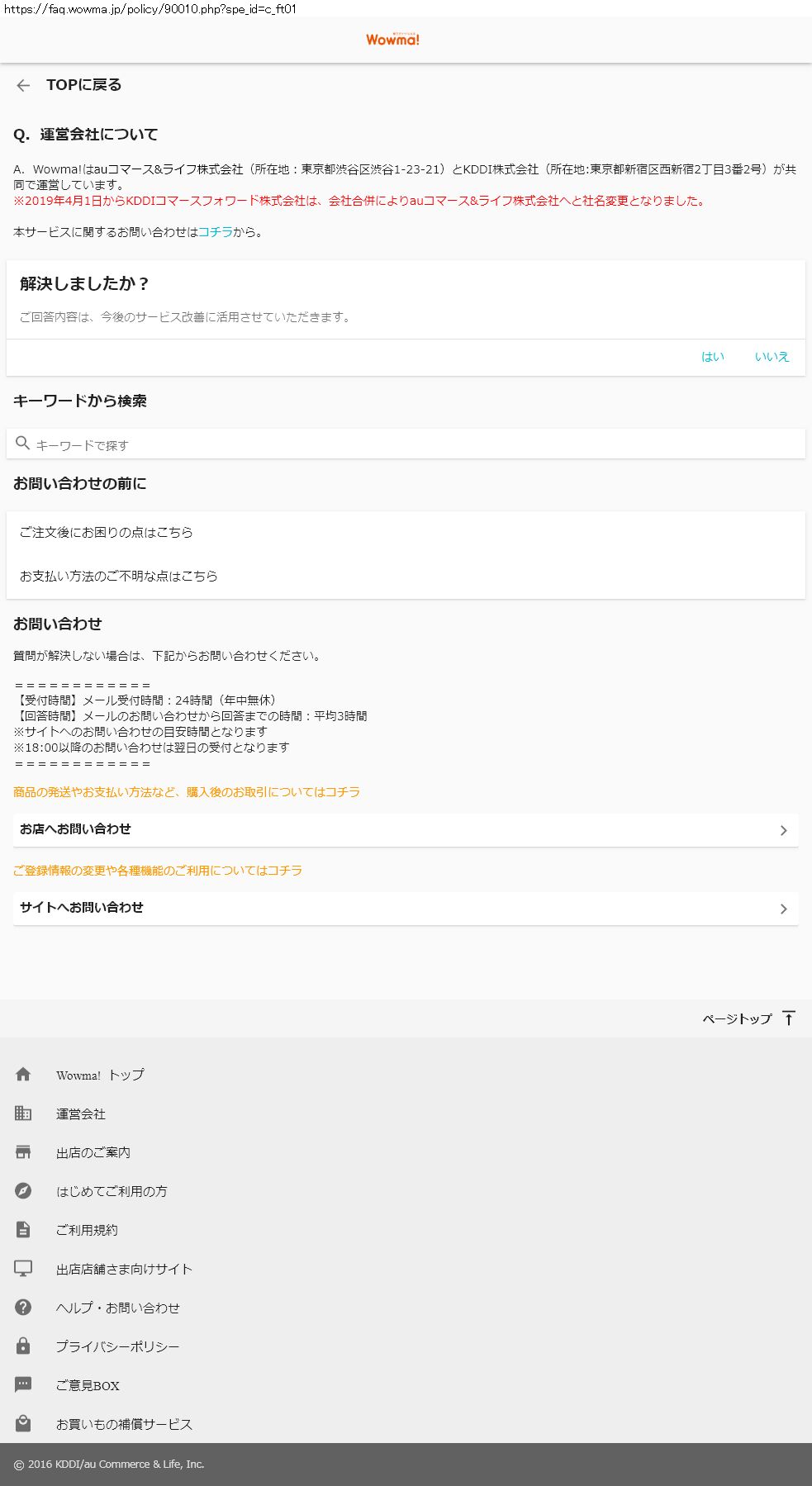This screenshot has height=1486, width=812.
Task: Open ご注文後にお困りの点はこちら item
Action: click(x=107, y=533)
